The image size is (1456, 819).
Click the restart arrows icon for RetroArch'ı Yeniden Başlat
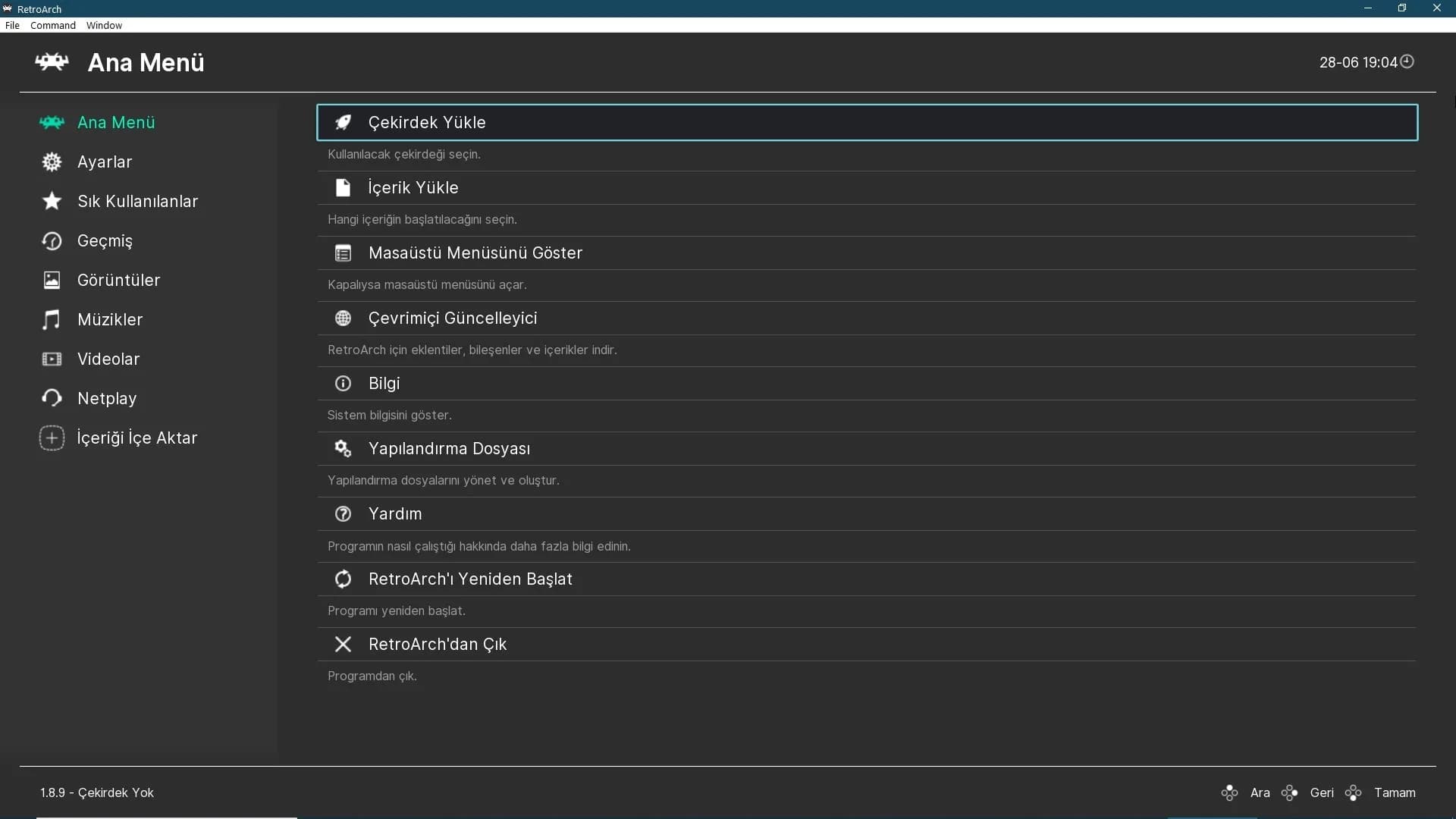tap(343, 579)
